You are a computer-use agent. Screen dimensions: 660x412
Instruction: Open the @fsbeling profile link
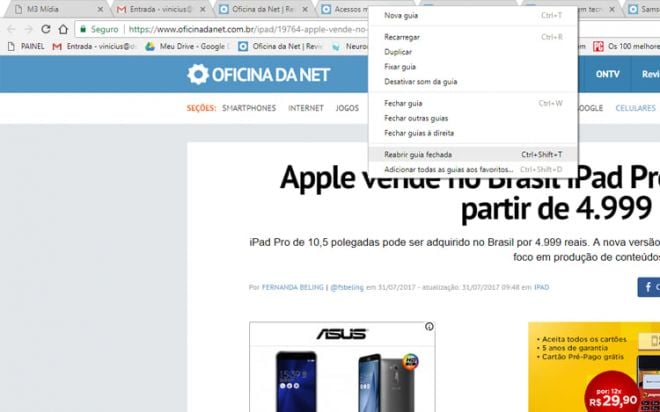pyautogui.click(x=347, y=287)
